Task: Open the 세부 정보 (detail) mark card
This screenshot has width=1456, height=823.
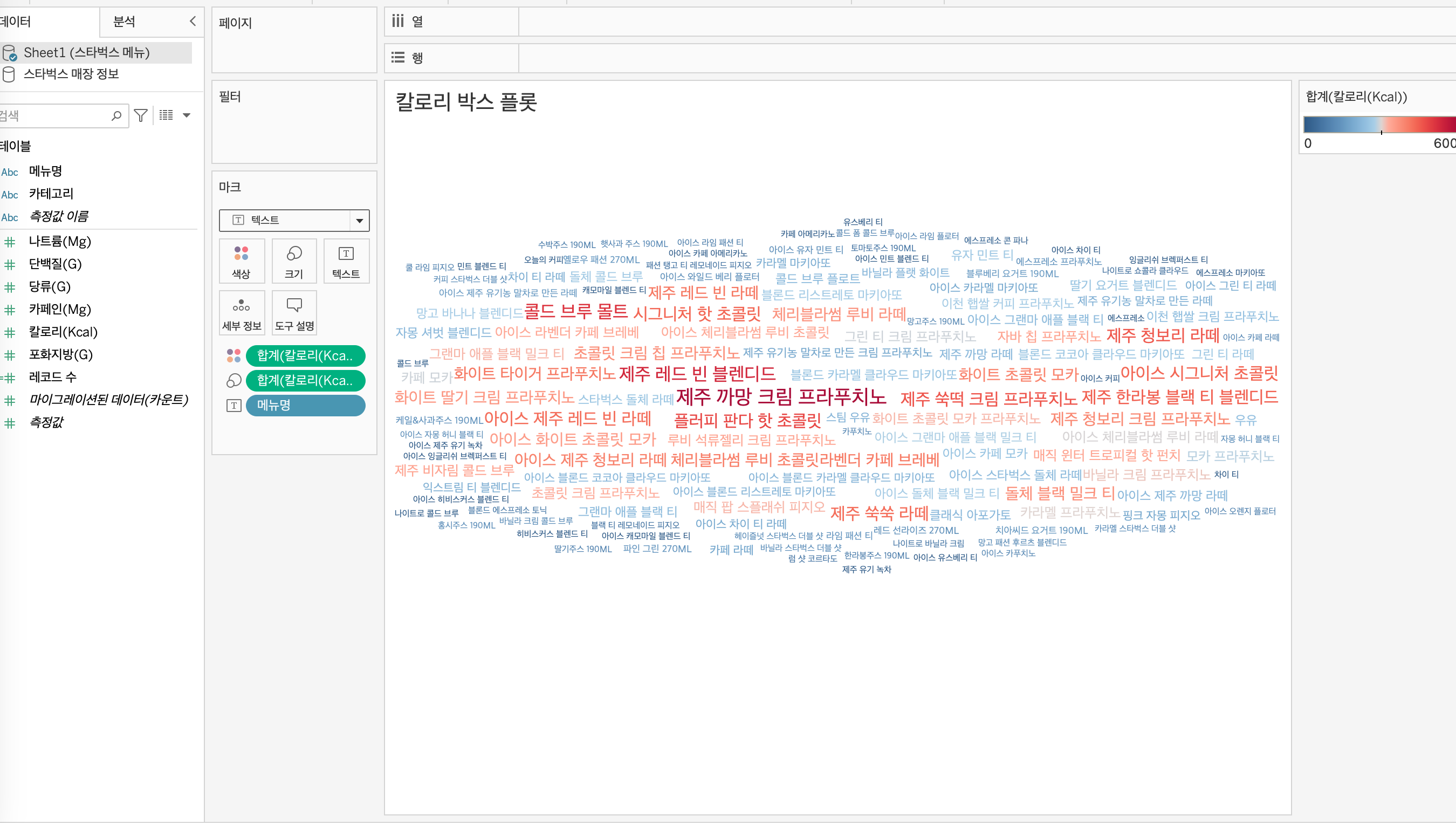Action: (242, 313)
